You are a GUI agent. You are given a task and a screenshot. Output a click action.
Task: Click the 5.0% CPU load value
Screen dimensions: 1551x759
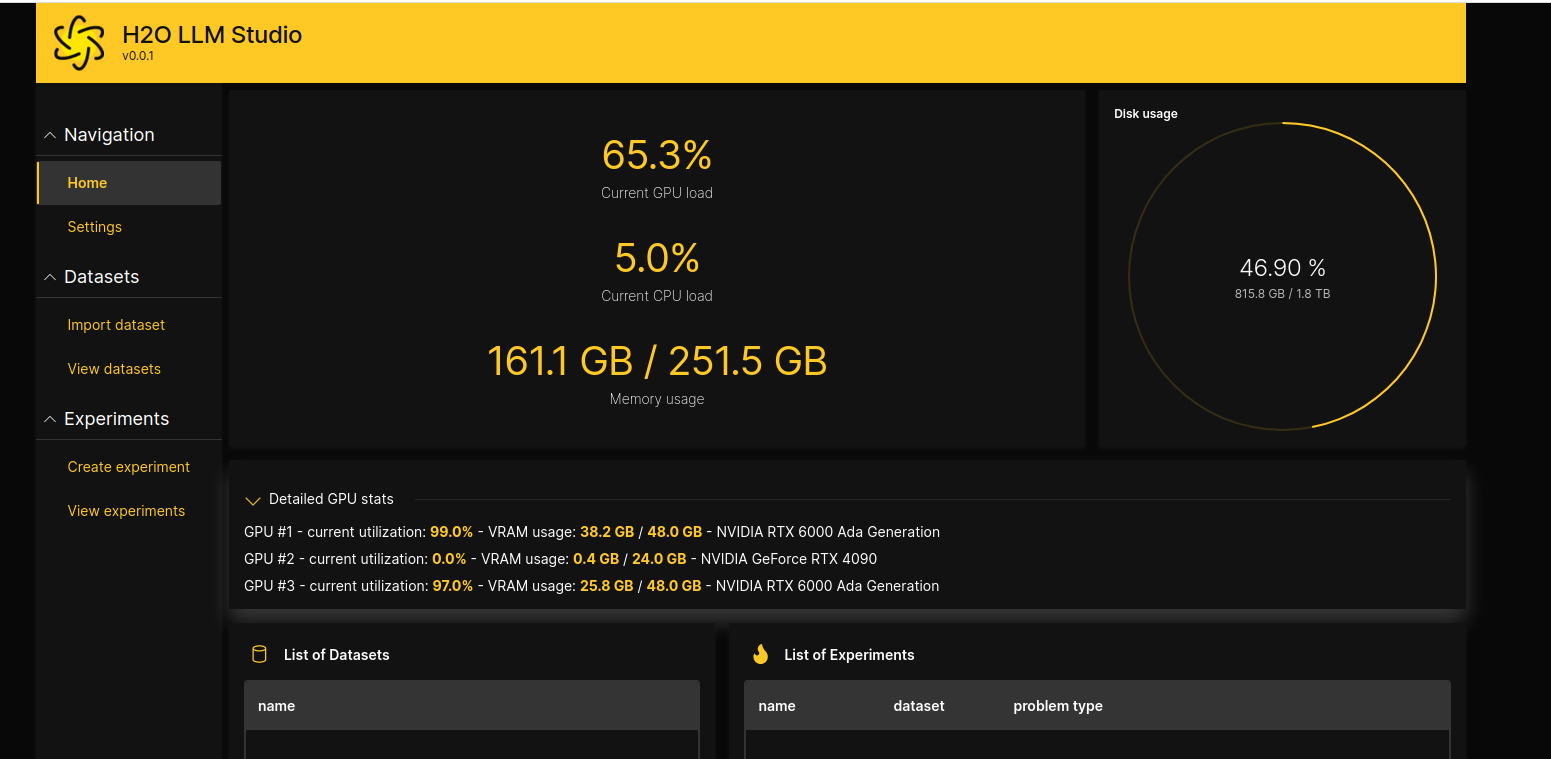(x=657, y=258)
